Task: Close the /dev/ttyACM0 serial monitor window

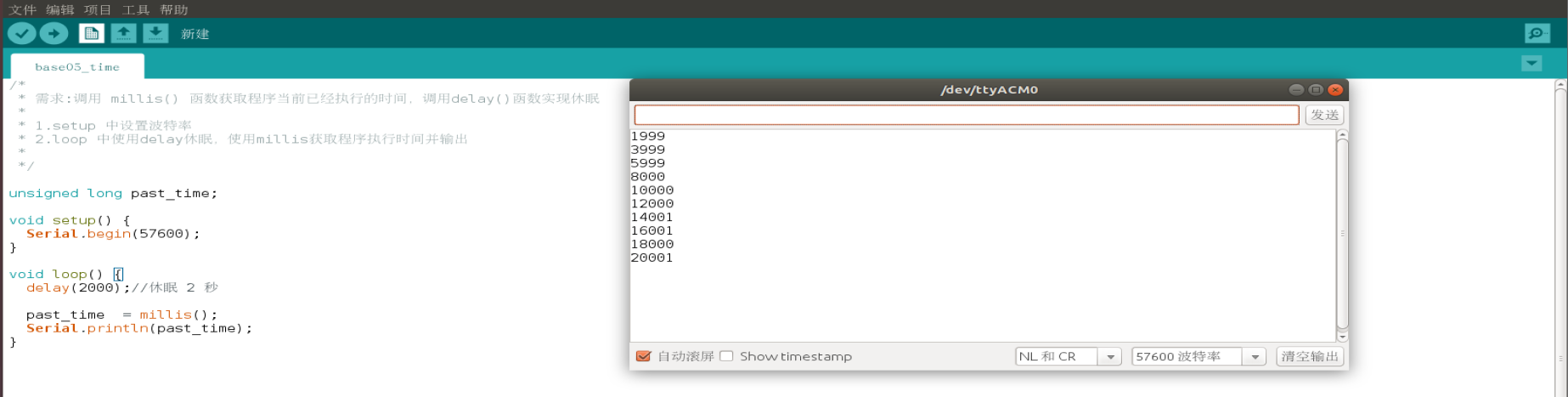Action: click(x=1334, y=90)
